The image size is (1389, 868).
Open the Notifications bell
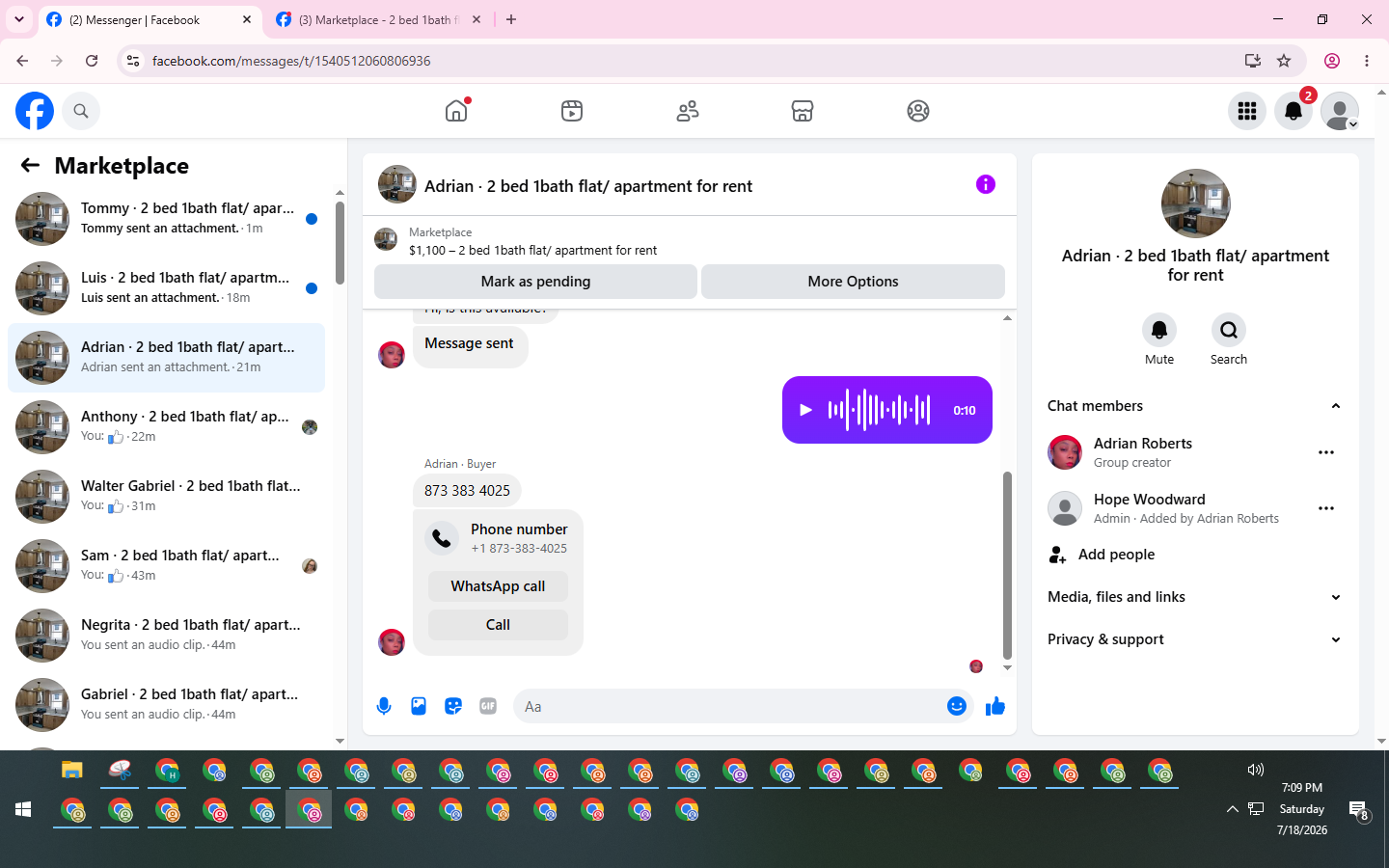tap(1294, 111)
